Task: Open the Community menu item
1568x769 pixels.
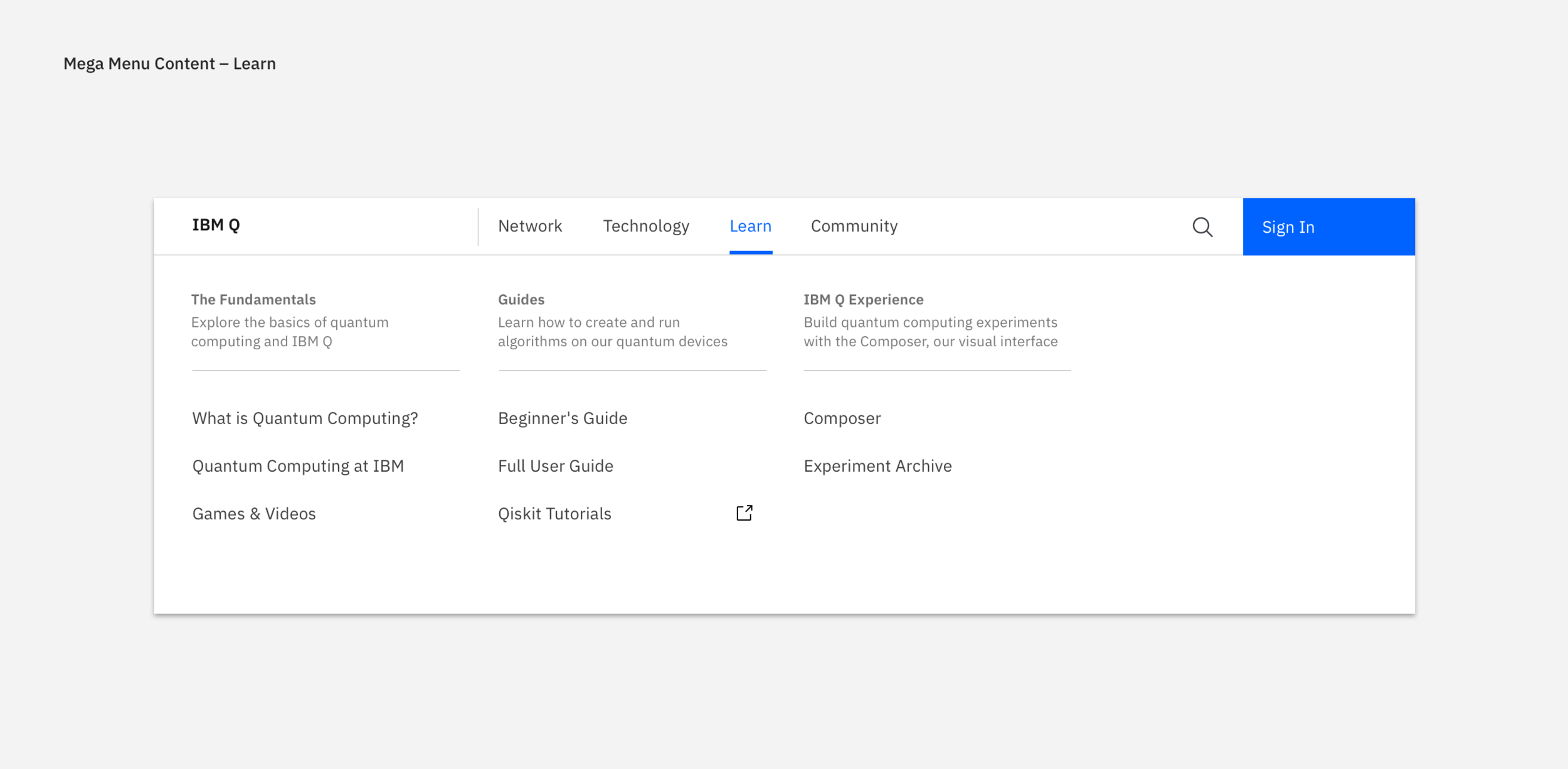Action: (854, 226)
